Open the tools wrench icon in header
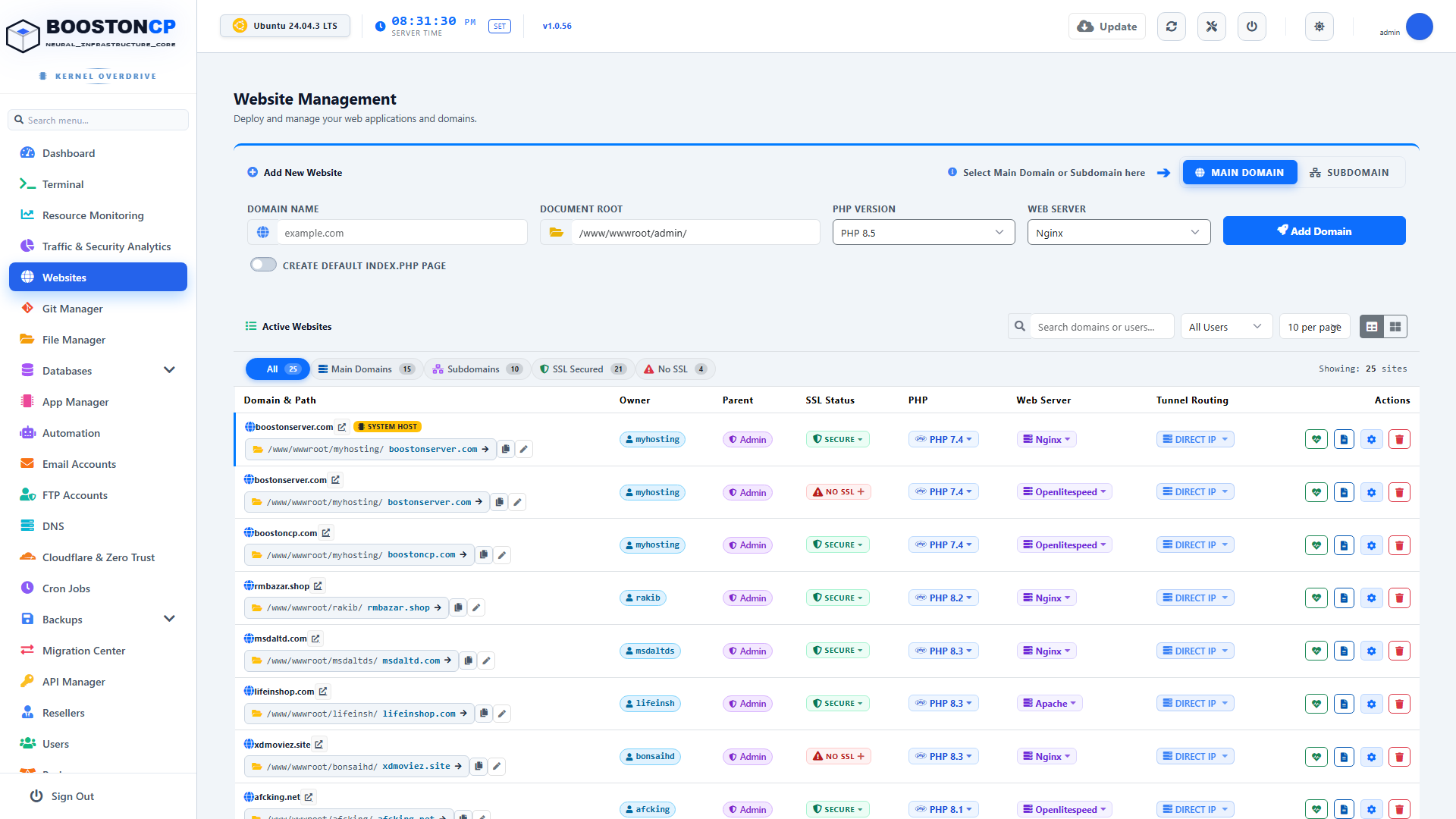 (x=1212, y=27)
